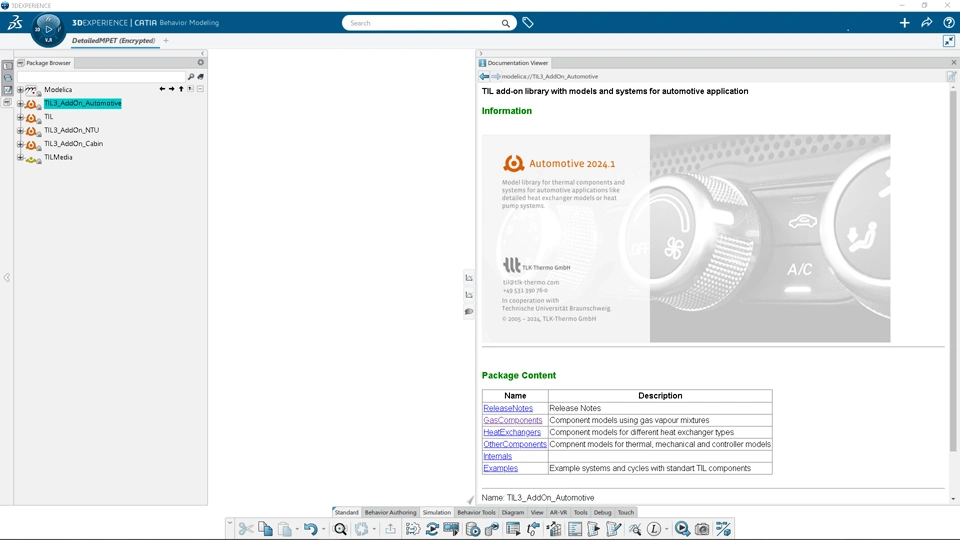Click the Share/export upload icon in bottom toolbar
The height and width of the screenshot is (540, 960).
coord(391,529)
